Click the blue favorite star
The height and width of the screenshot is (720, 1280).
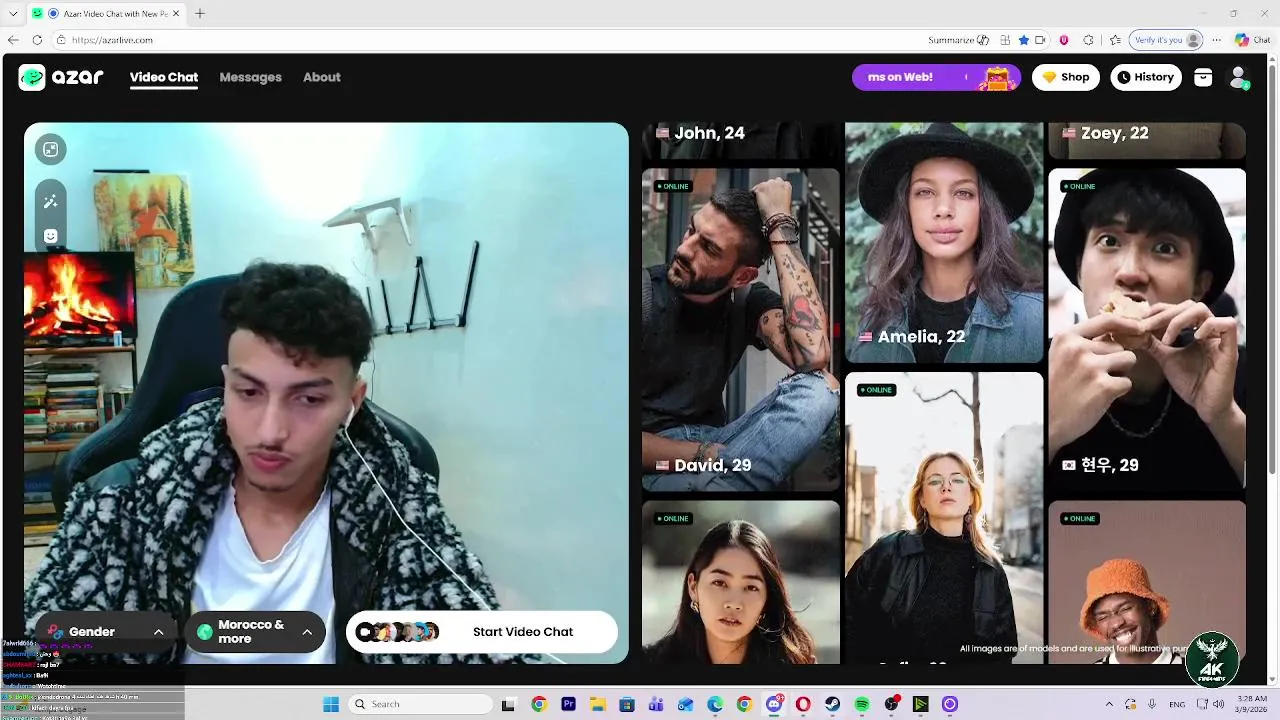1023,40
